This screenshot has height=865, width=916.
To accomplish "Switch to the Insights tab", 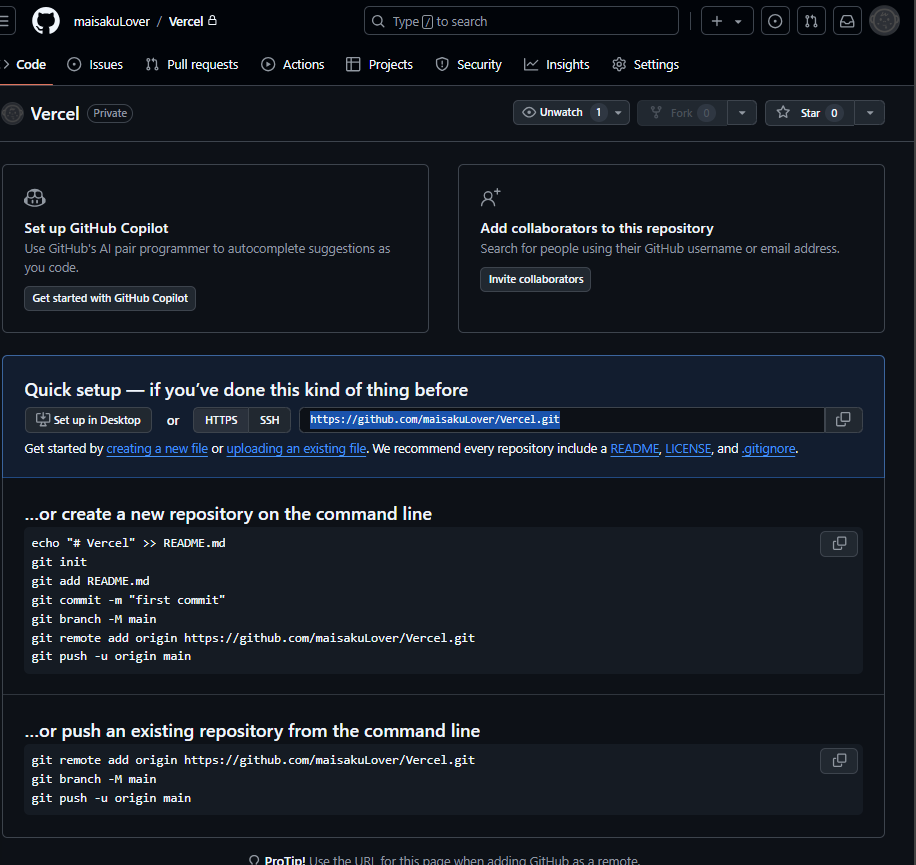I will coord(557,64).
